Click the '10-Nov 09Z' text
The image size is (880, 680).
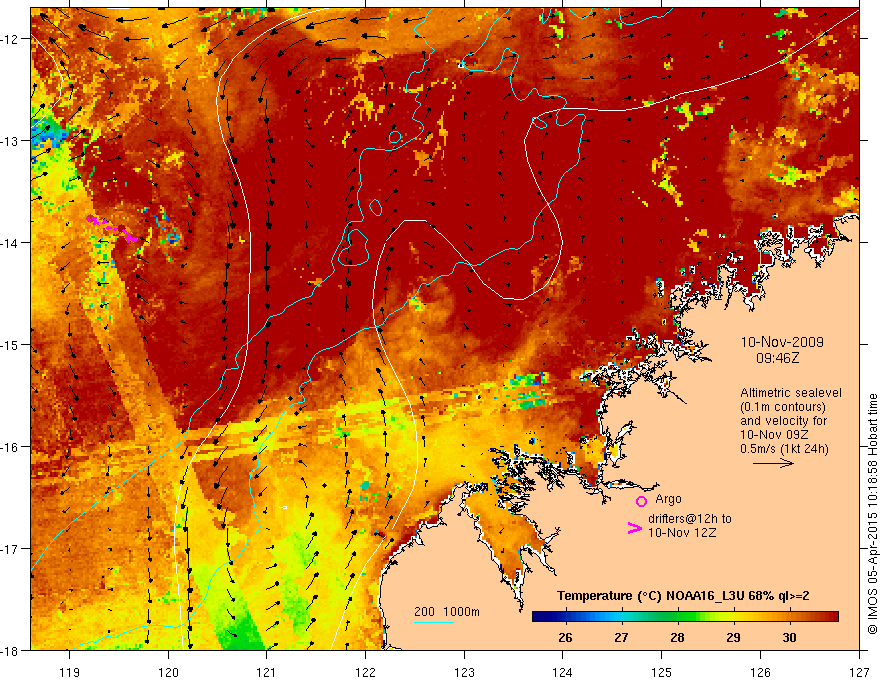772,435
